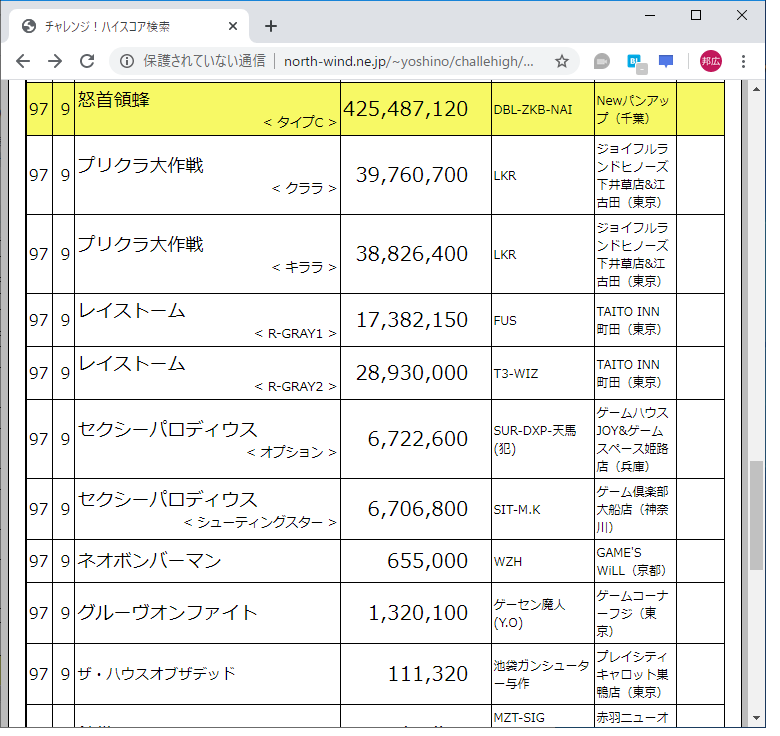The width and height of the screenshot is (780, 736).
Task: Click the location Newパンアップ（千葉）
Action: point(633,109)
